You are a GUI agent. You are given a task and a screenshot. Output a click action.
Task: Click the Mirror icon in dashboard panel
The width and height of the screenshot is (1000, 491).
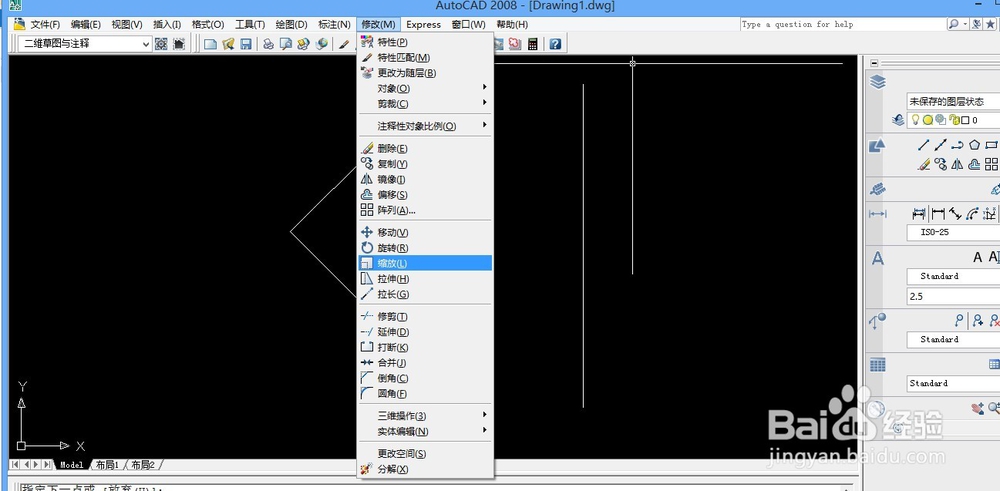pyautogui.click(x=957, y=165)
